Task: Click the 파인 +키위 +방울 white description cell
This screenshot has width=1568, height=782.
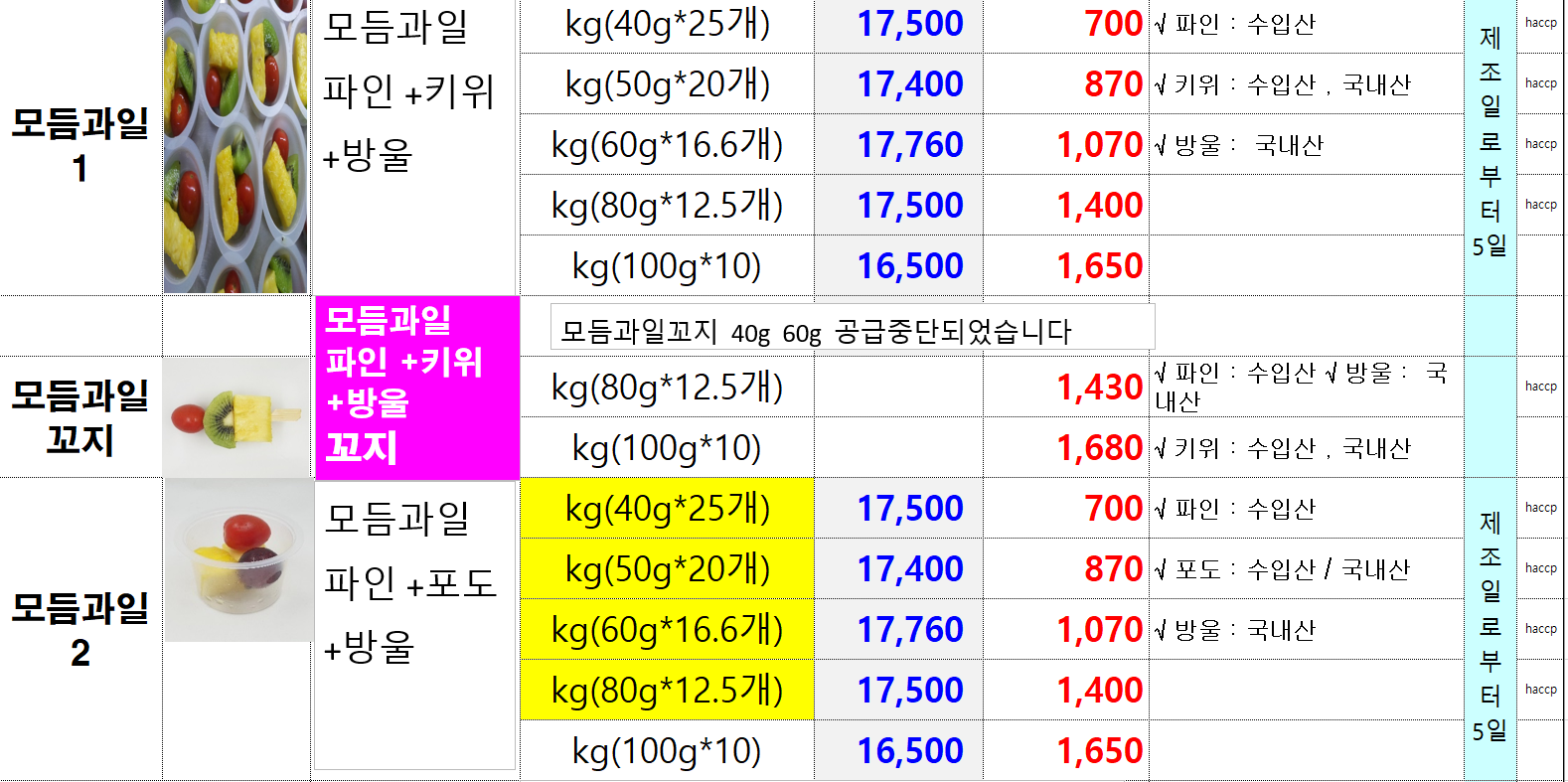Action: coord(415,146)
